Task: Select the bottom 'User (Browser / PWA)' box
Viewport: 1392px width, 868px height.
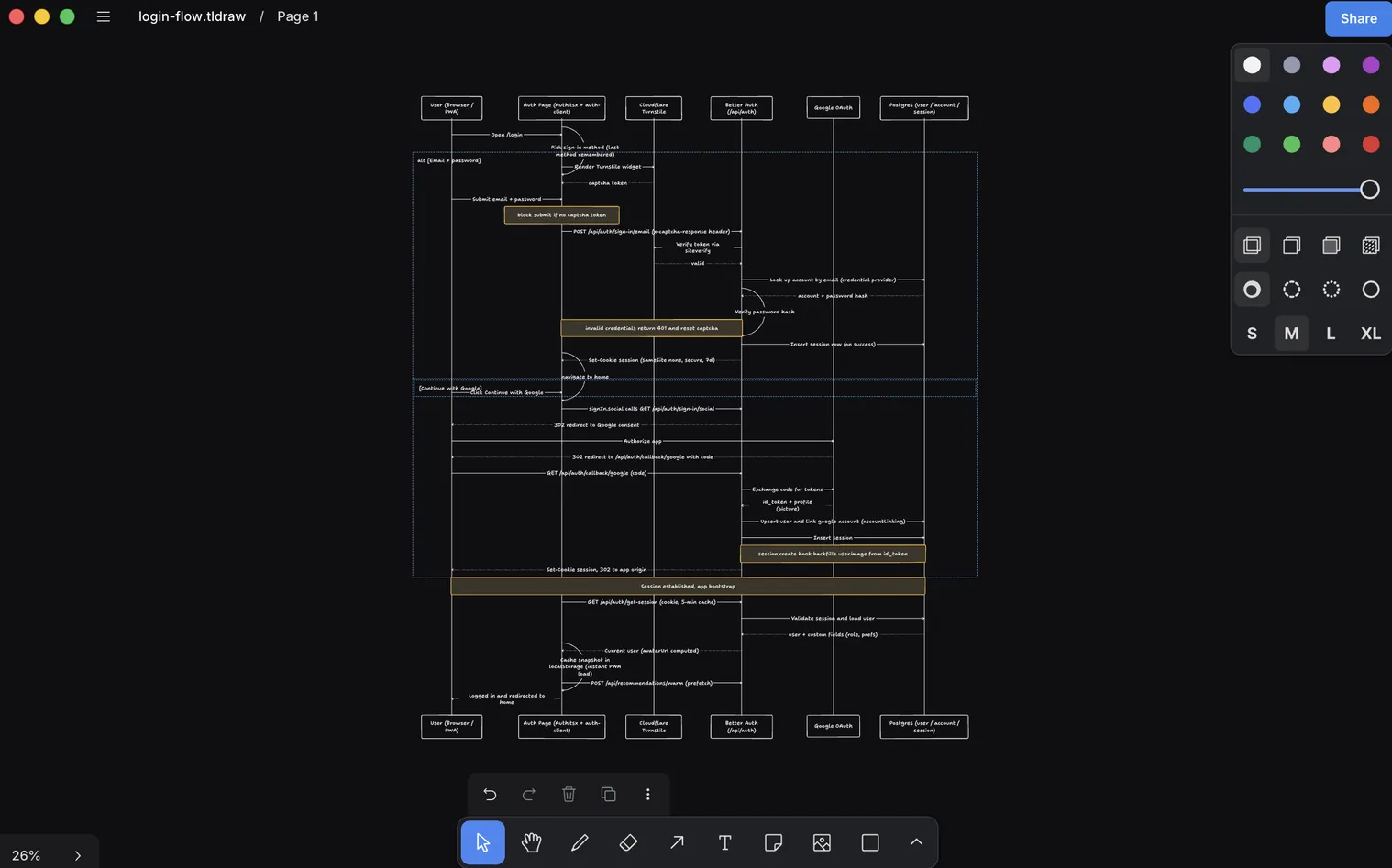Action: [x=451, y=726]
